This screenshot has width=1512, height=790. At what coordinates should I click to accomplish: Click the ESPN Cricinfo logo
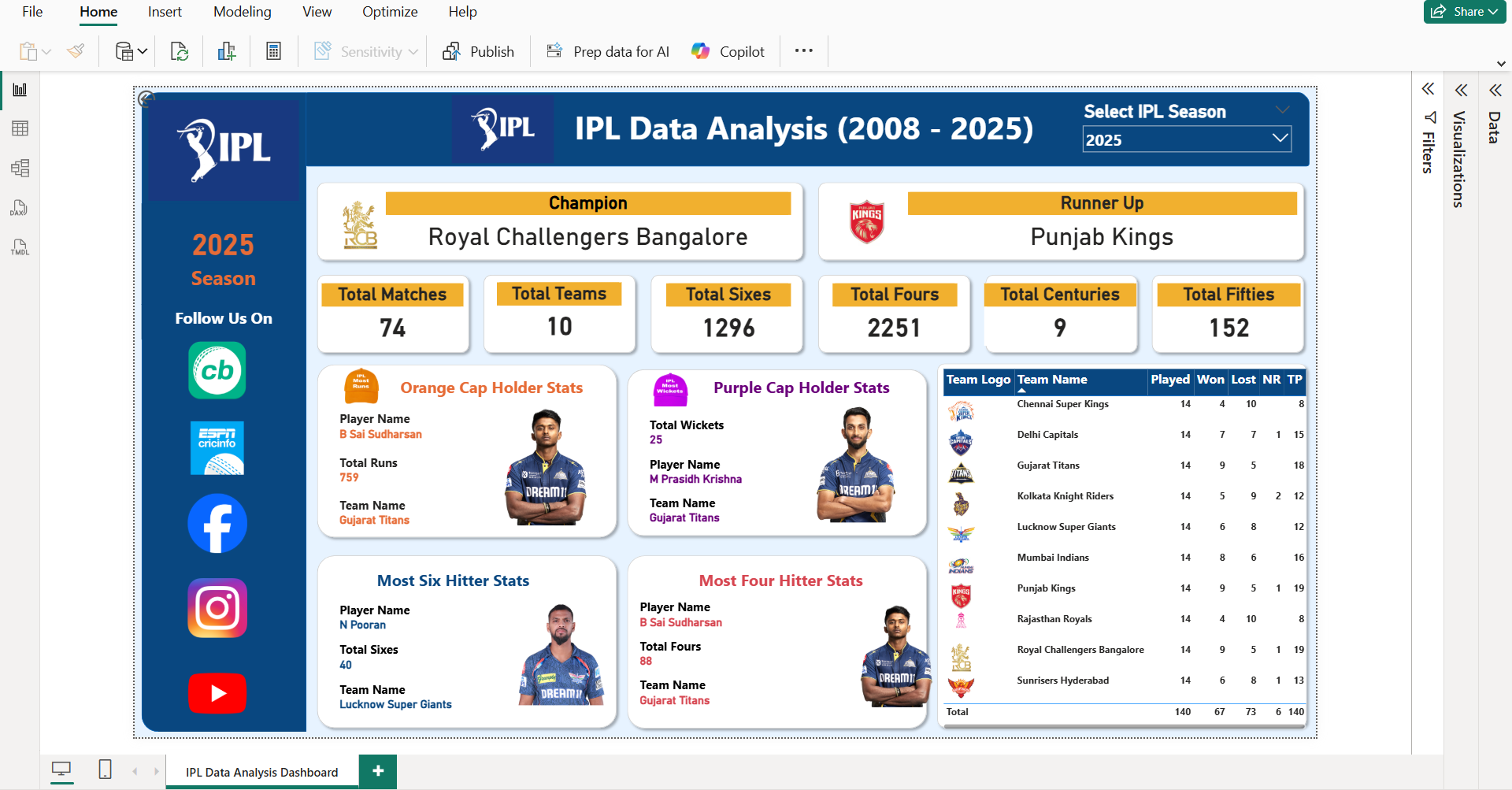[217, 448]
